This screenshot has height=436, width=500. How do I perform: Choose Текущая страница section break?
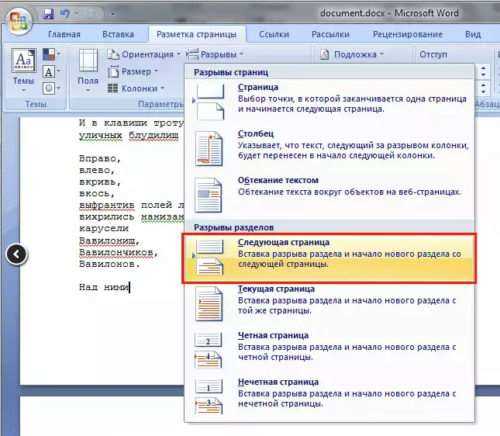pyautogui.click(x=329, y=304)
